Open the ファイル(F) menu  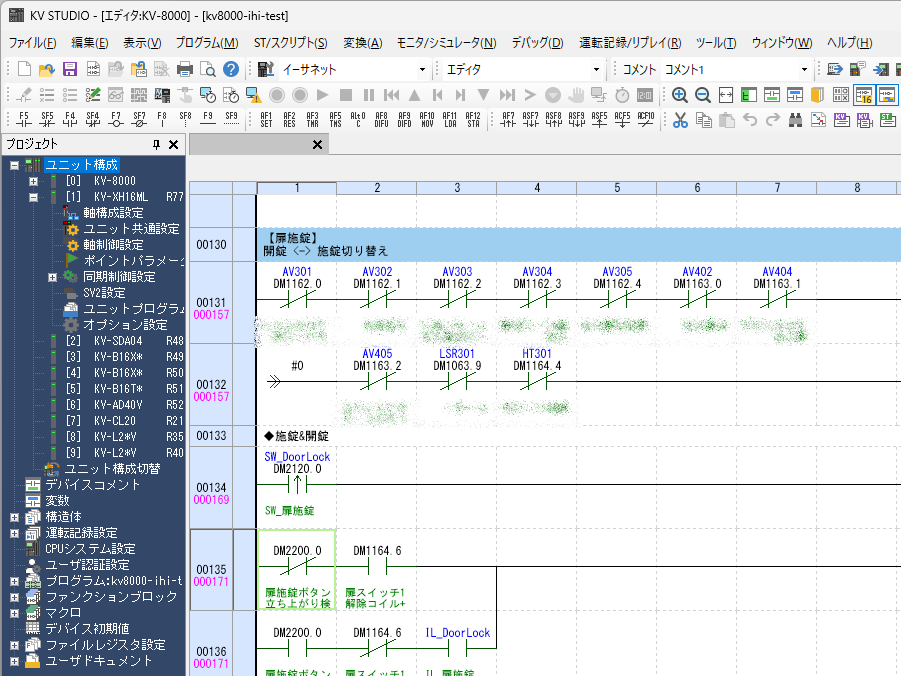coord(32,43)
